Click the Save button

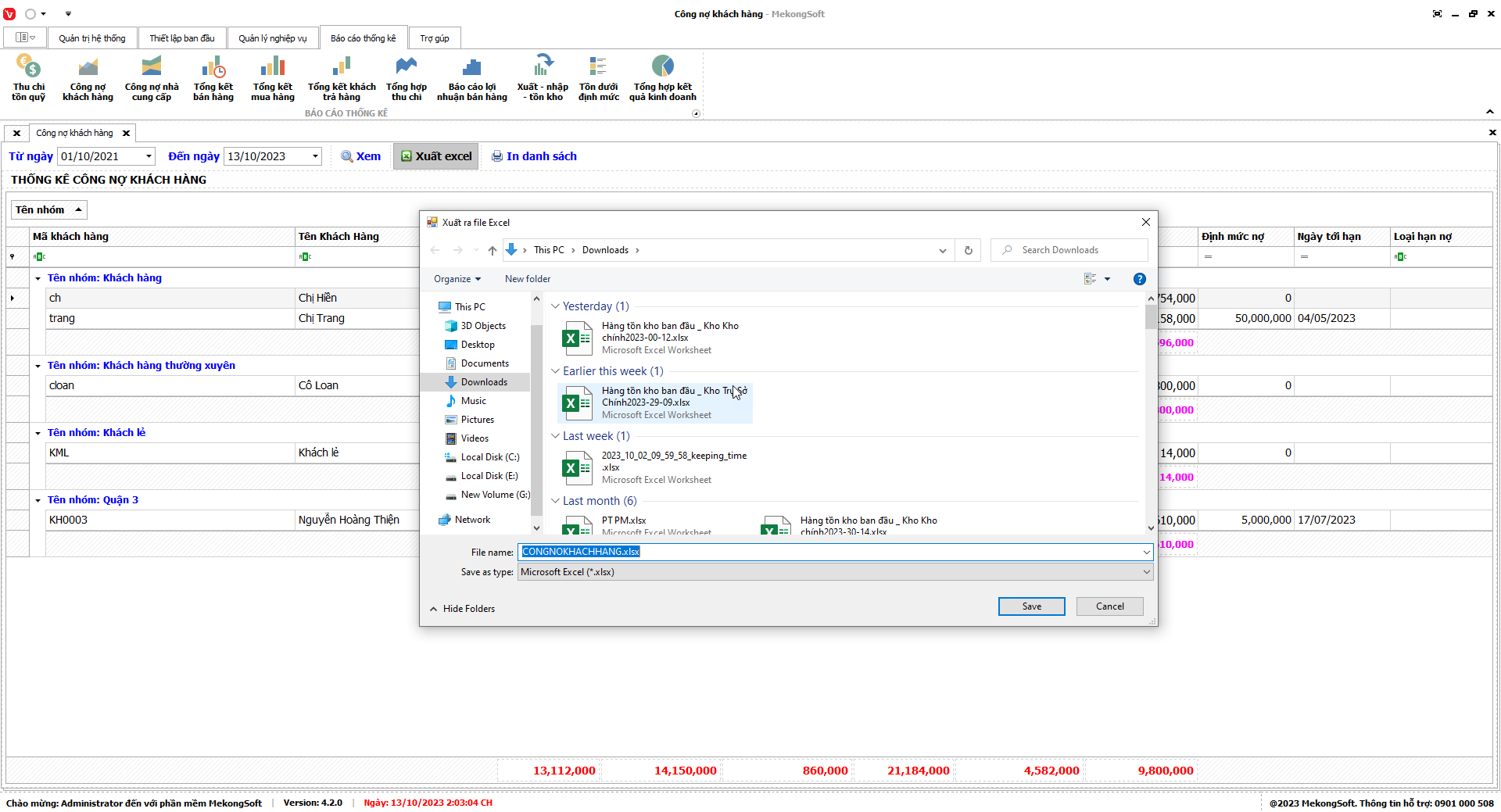(1031, 606)
